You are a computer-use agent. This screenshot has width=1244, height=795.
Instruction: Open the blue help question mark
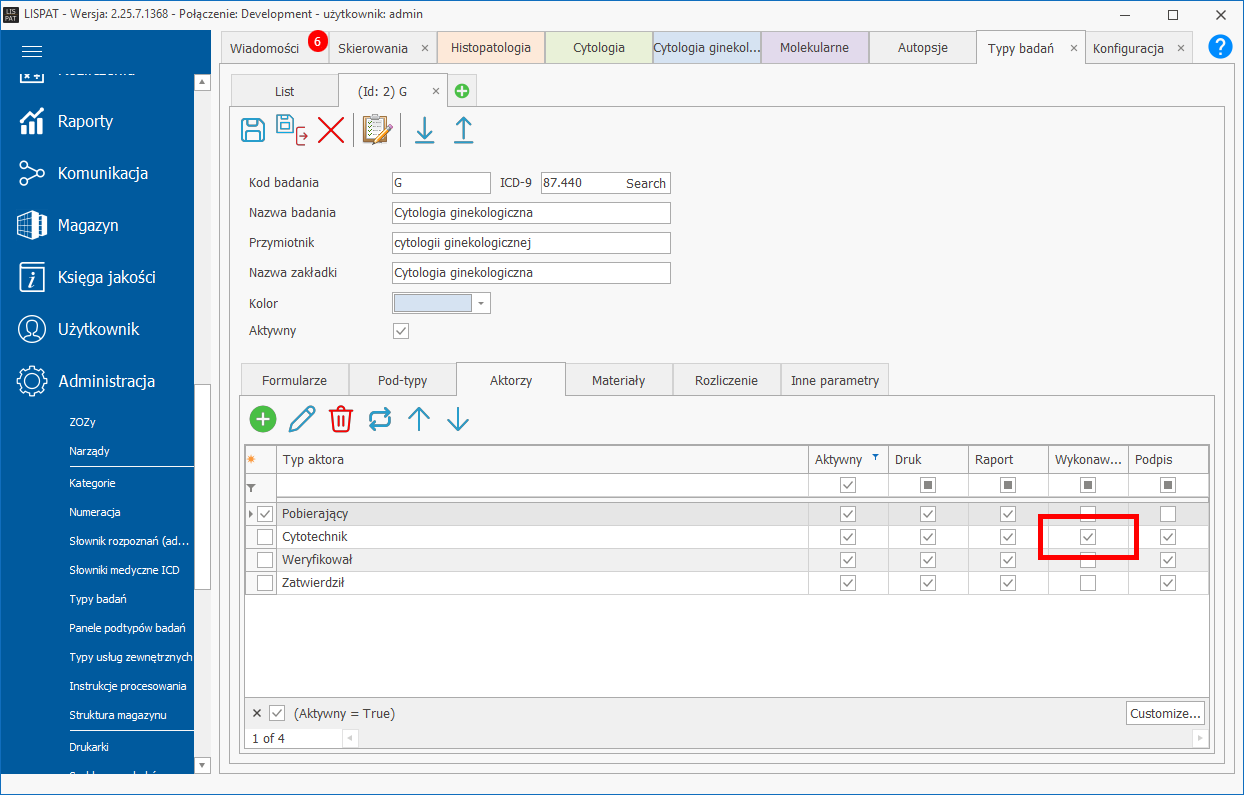[1220, 47]
